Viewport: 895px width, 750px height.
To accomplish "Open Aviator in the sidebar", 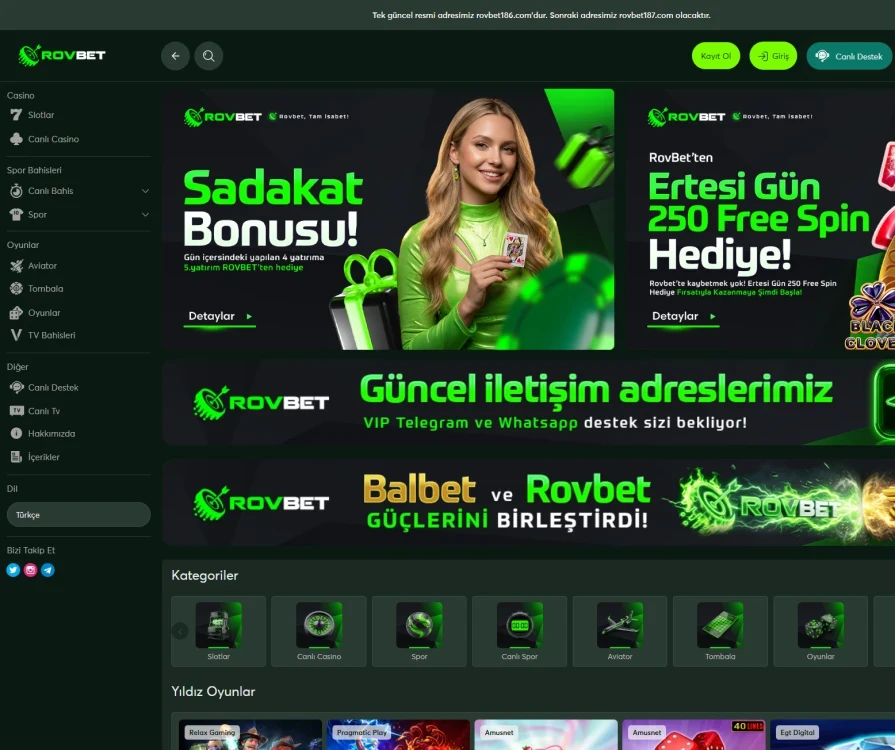I will pyautogui.click(x=42, y=265).
